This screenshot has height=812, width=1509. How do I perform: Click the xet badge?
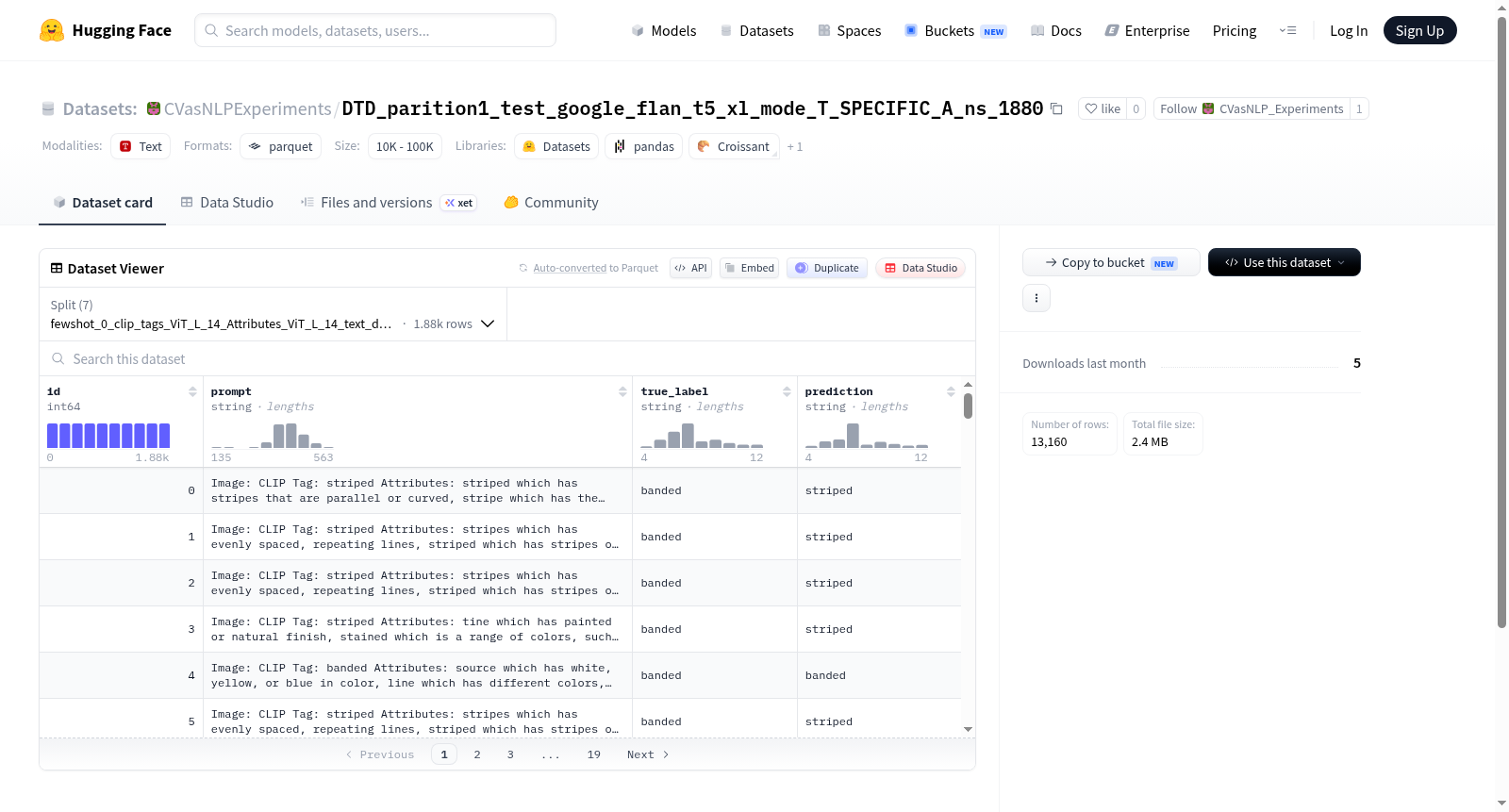[459, 203]
